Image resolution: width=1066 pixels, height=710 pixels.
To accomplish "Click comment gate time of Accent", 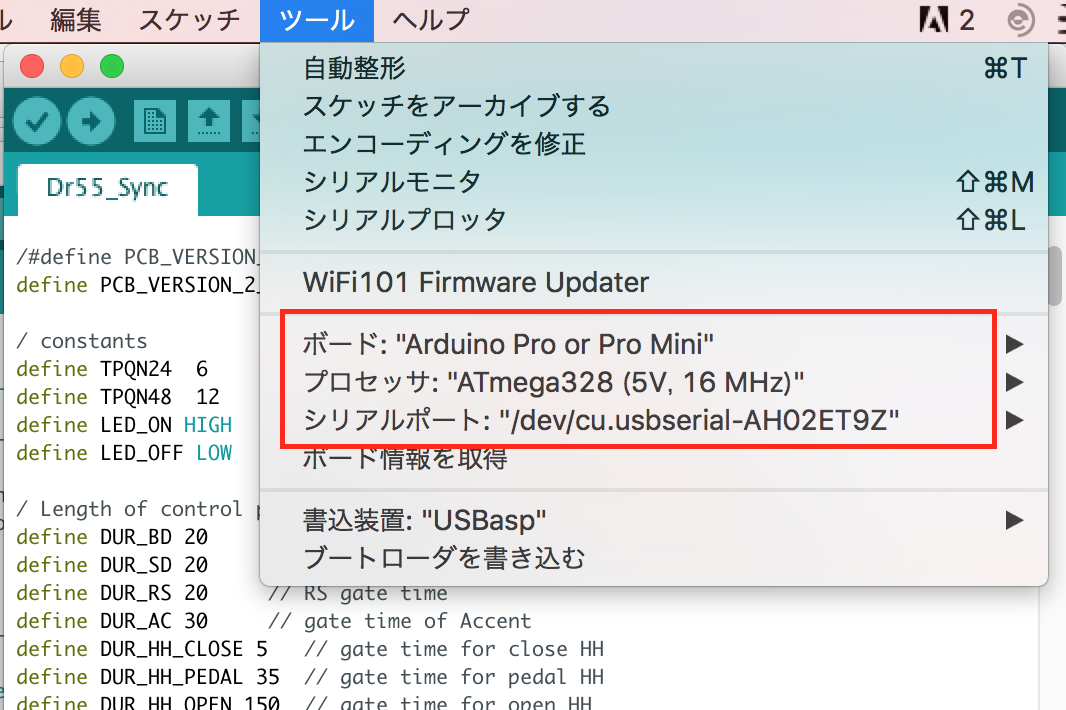I will tap(400, 621).
